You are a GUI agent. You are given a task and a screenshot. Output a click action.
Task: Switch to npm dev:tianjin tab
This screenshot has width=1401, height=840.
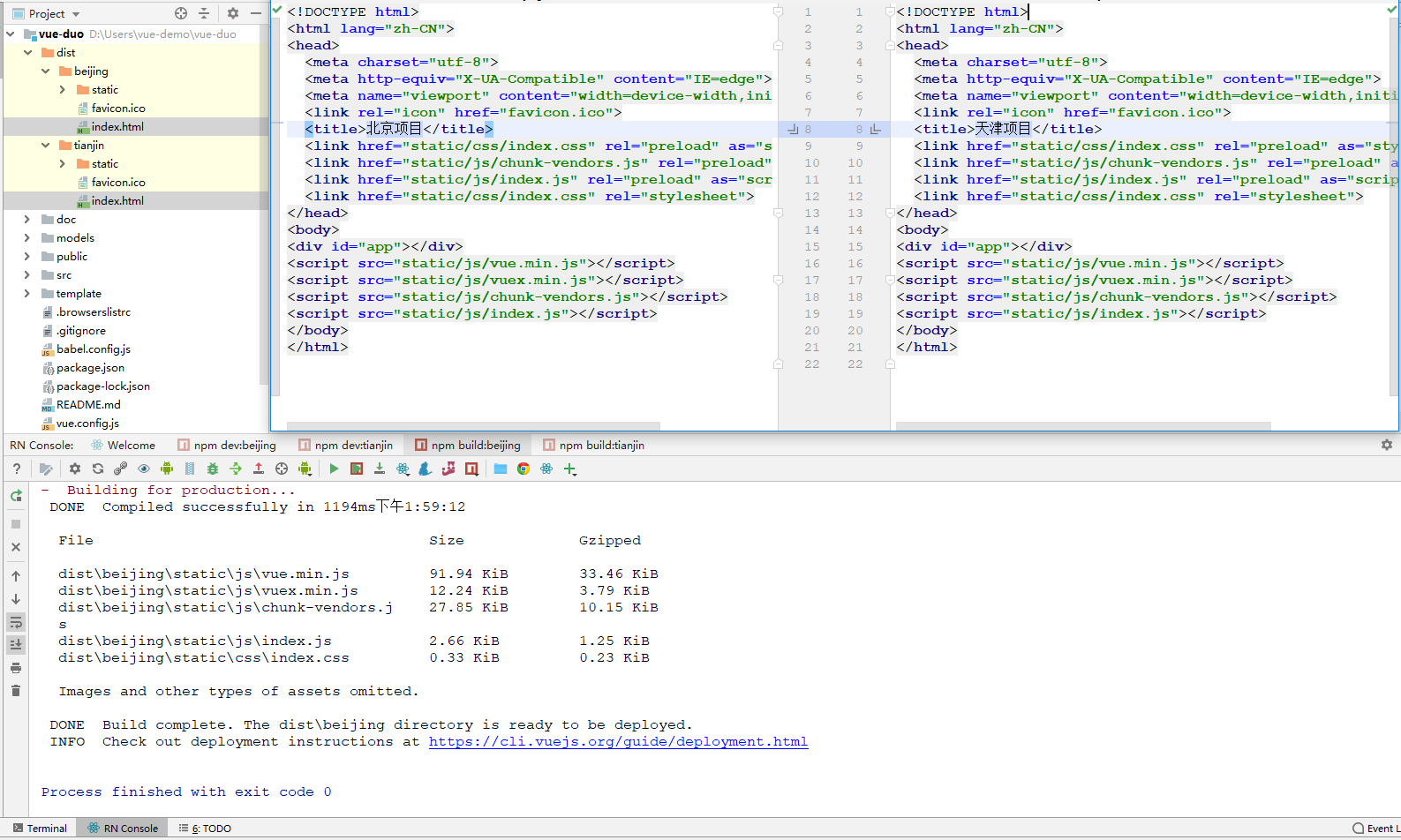click(346, 446)
